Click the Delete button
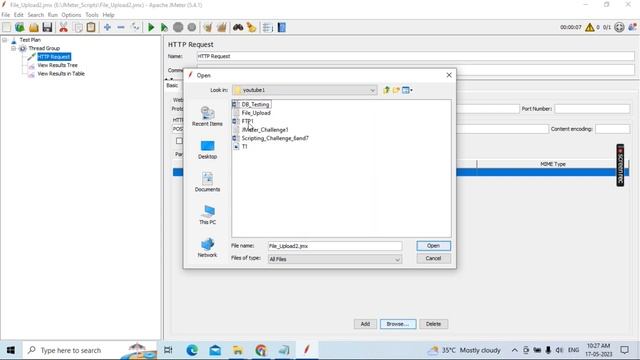This screenshot has width=640, height=360. [433, 324]
